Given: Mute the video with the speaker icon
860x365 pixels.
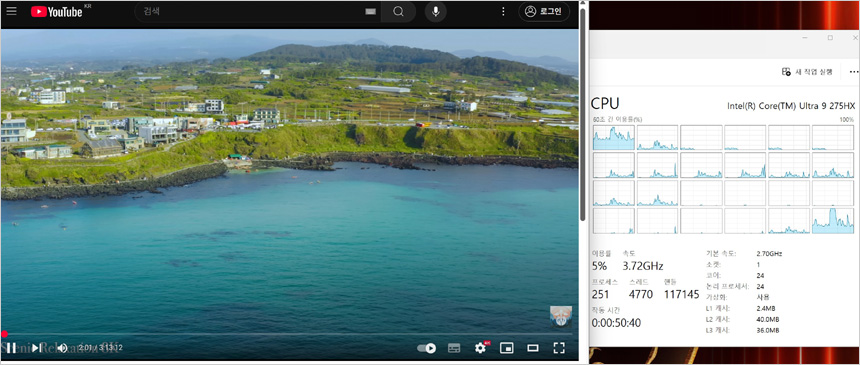Looking at the screenshot, I should [61, 347].
